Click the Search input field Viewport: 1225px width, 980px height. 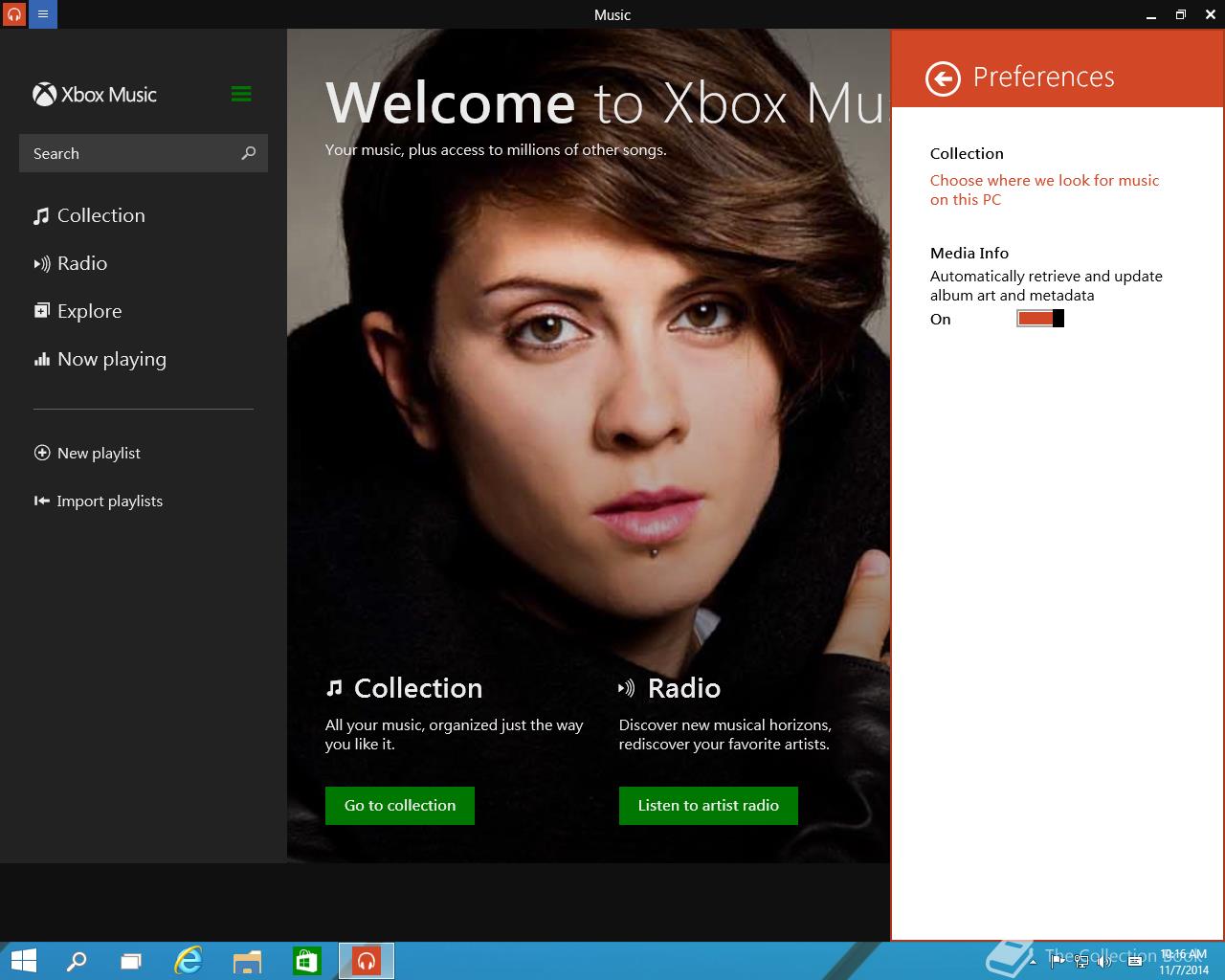(144, 153)
